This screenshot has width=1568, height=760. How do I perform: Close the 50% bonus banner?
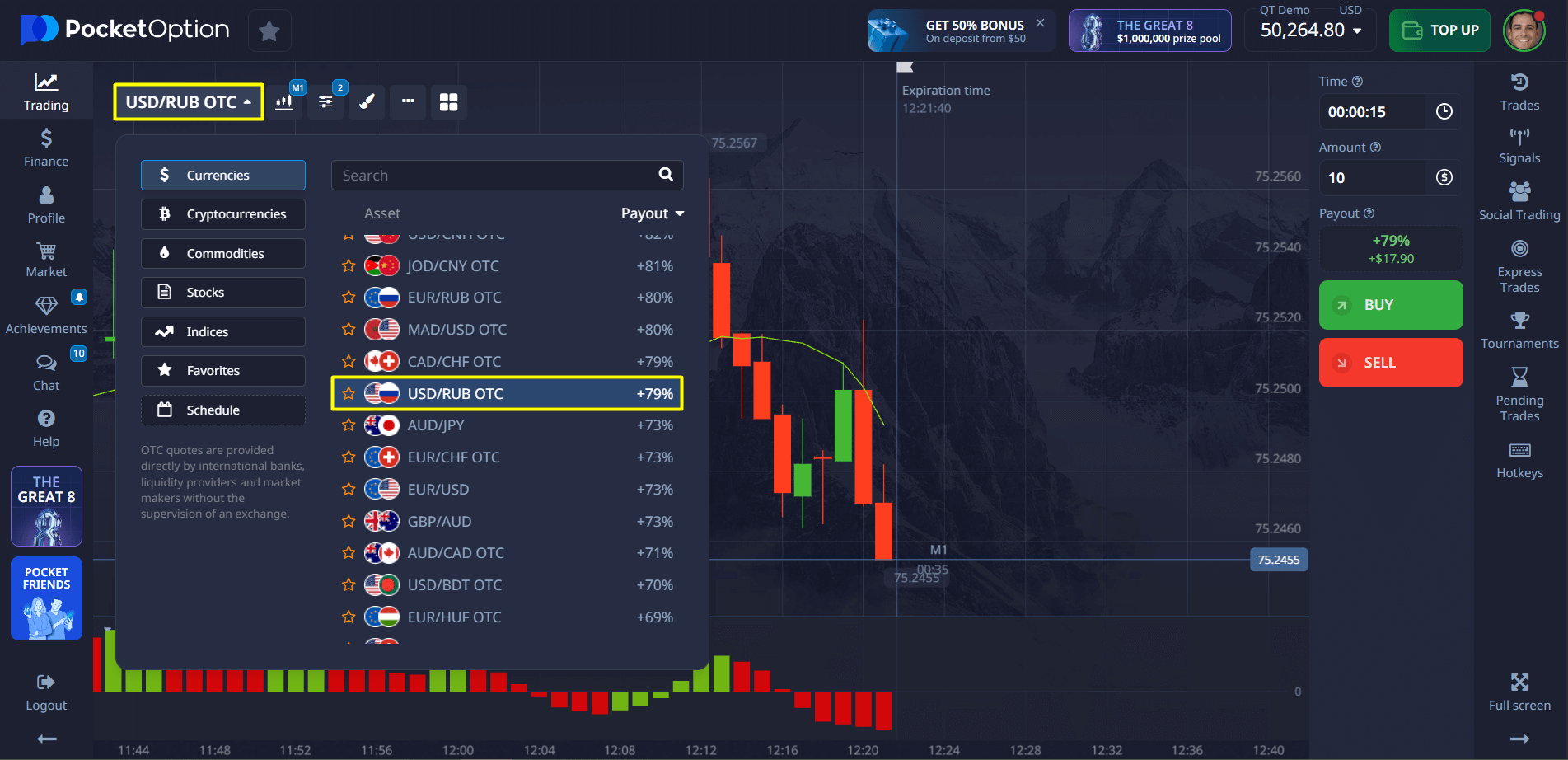(1040, 23)
